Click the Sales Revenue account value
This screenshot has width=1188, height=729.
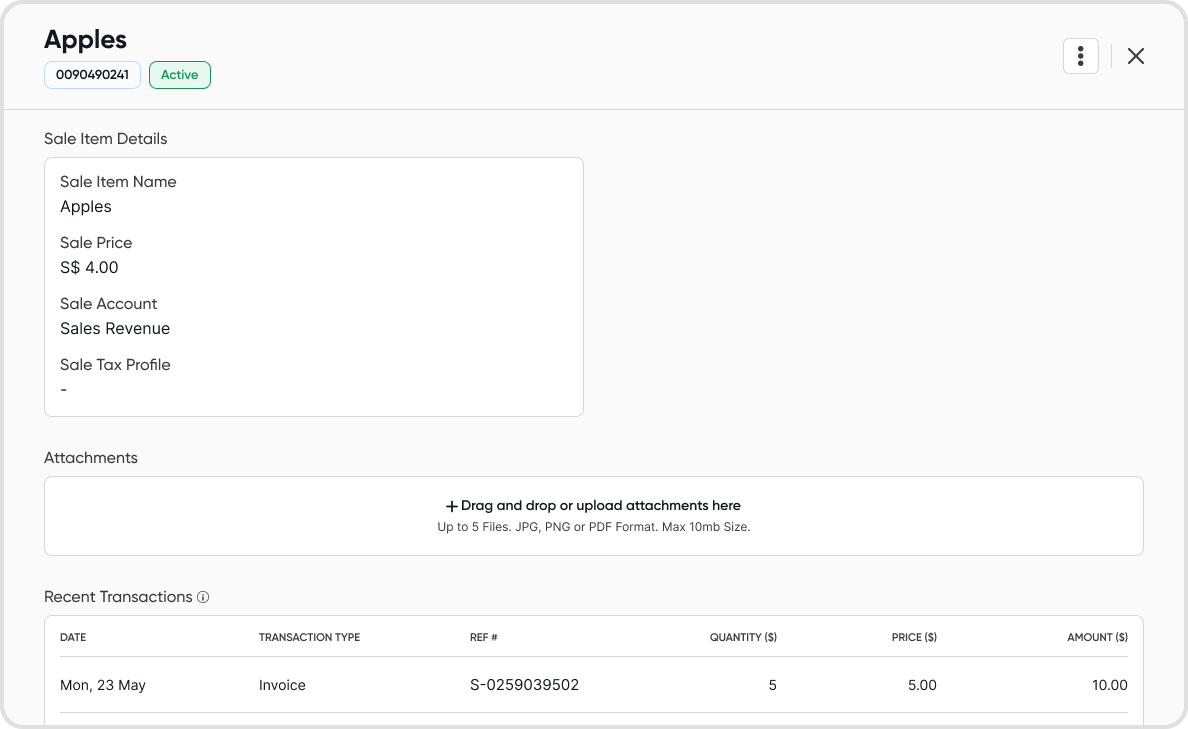[115, 328]
